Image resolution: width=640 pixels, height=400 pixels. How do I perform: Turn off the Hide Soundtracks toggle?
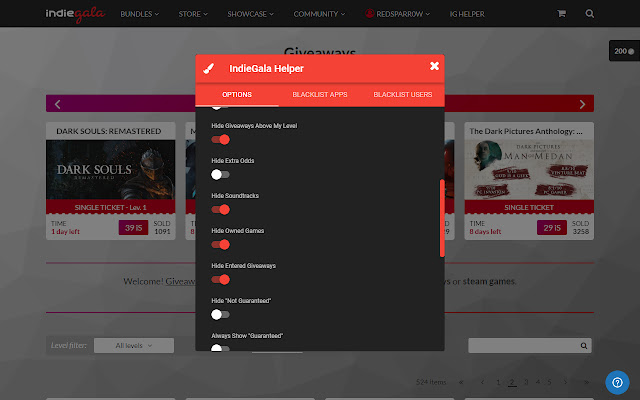220,210
